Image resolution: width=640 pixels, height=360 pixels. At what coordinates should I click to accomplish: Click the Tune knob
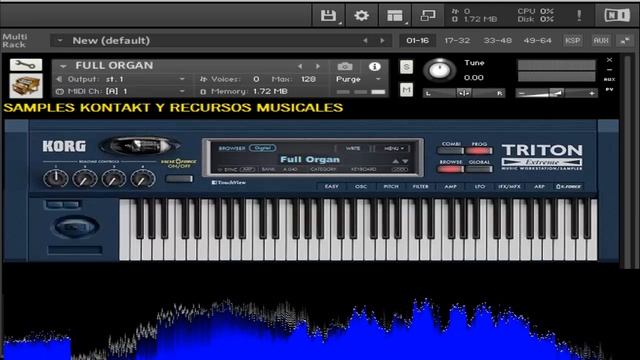440,70
